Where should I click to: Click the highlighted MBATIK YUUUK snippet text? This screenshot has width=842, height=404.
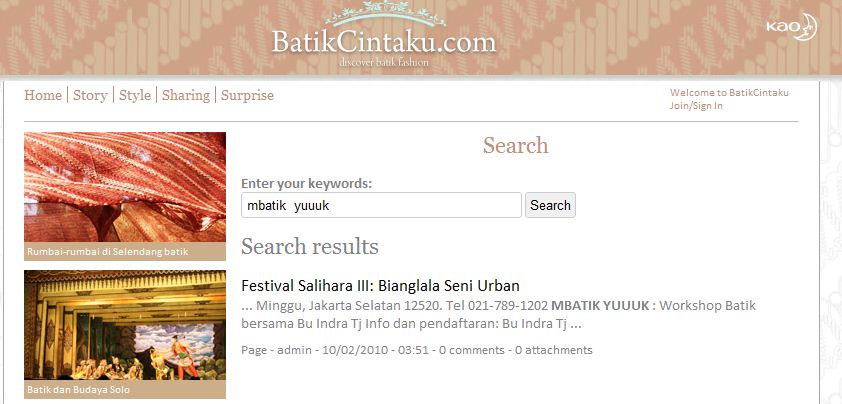pyautogui.click(x=600, y=306)
